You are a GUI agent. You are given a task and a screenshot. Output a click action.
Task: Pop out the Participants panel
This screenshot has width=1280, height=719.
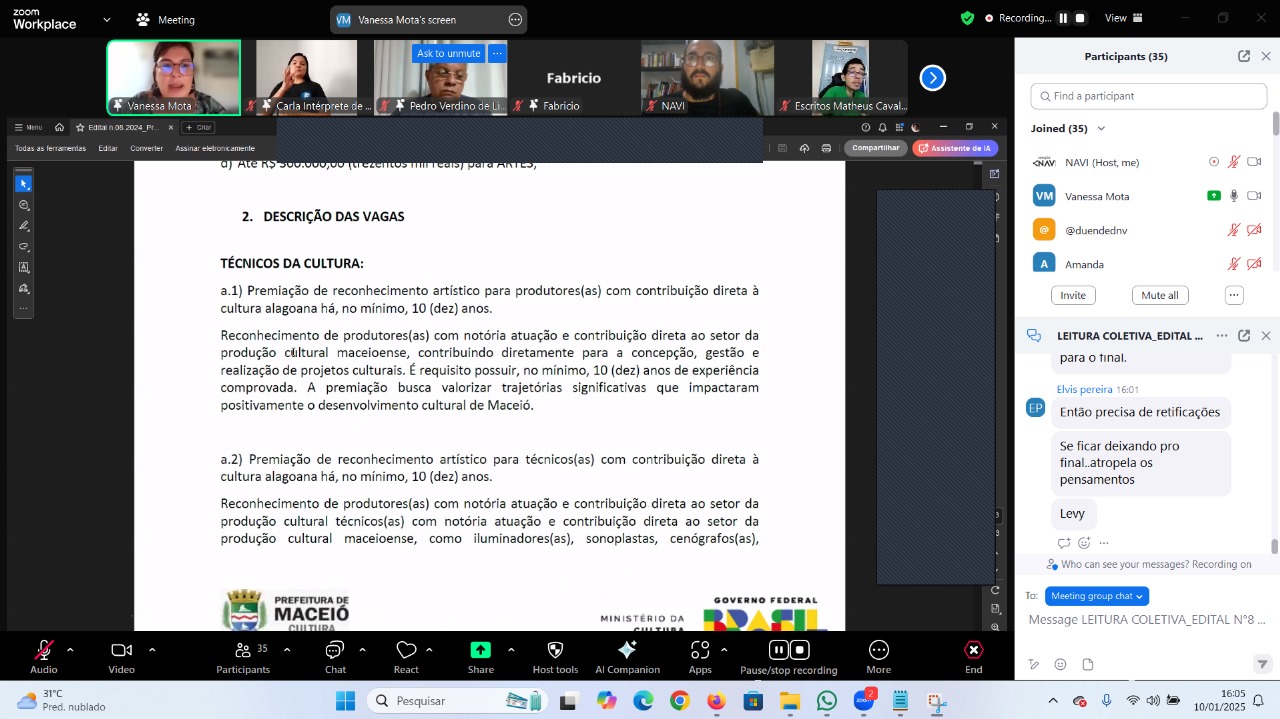coord(1244,57)
